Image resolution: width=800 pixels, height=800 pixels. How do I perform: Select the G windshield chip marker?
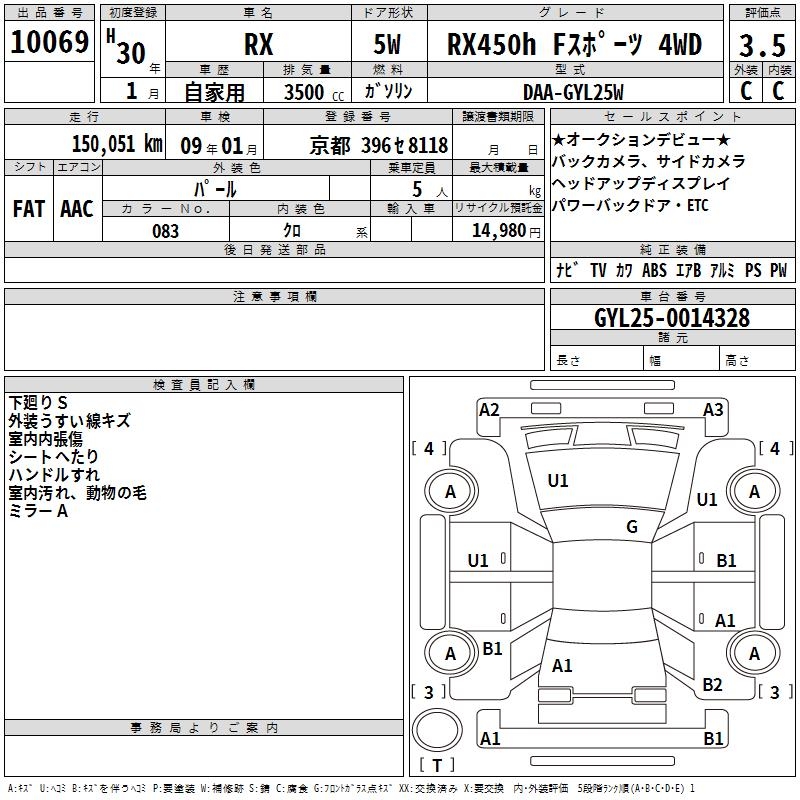click(x=631, y=527)
